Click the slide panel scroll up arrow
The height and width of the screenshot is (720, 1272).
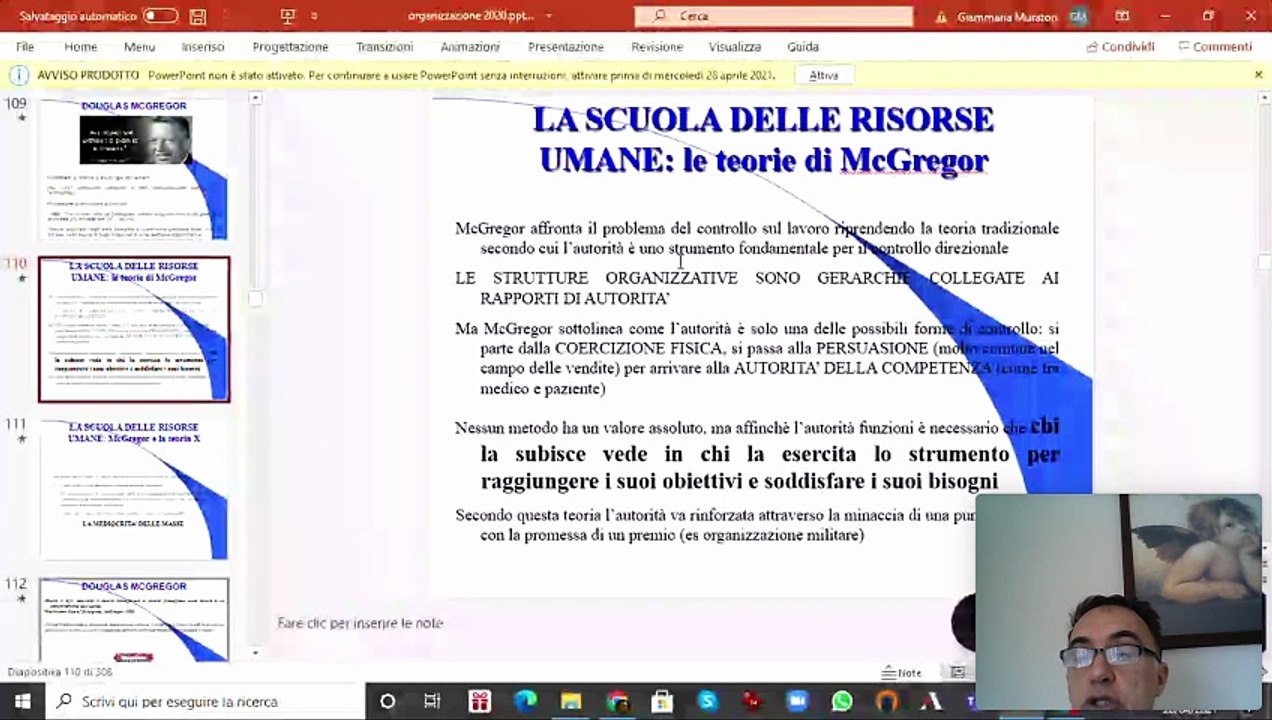point(255,98)
